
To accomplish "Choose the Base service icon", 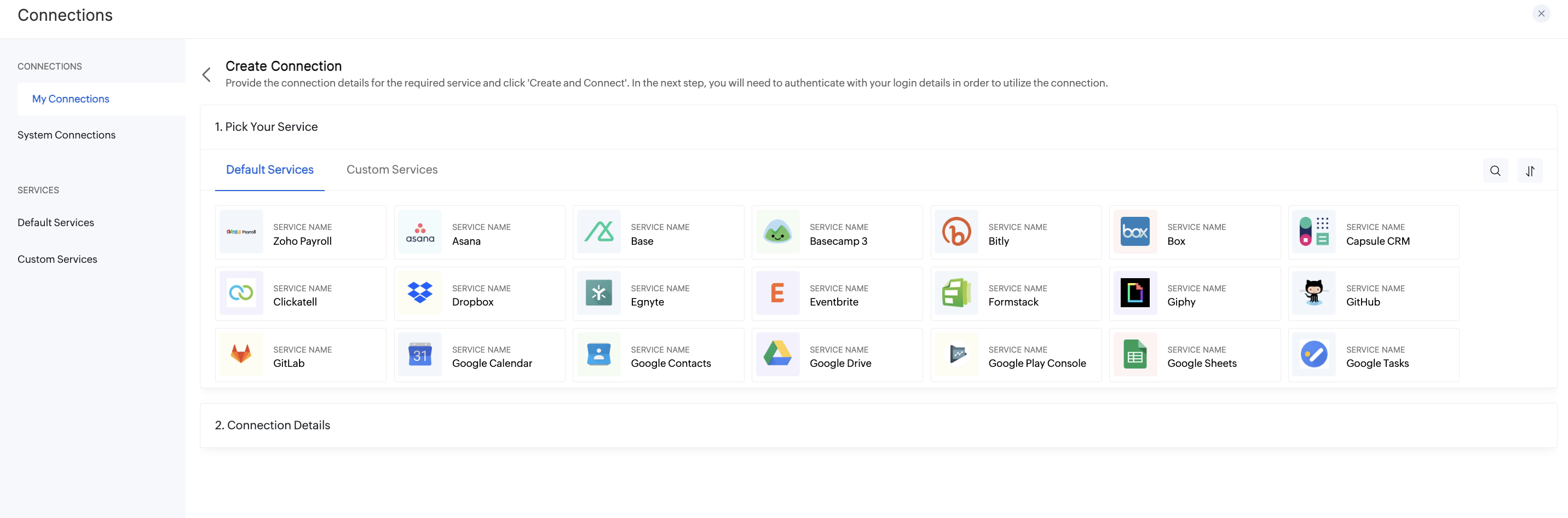I will coord(599,232).
